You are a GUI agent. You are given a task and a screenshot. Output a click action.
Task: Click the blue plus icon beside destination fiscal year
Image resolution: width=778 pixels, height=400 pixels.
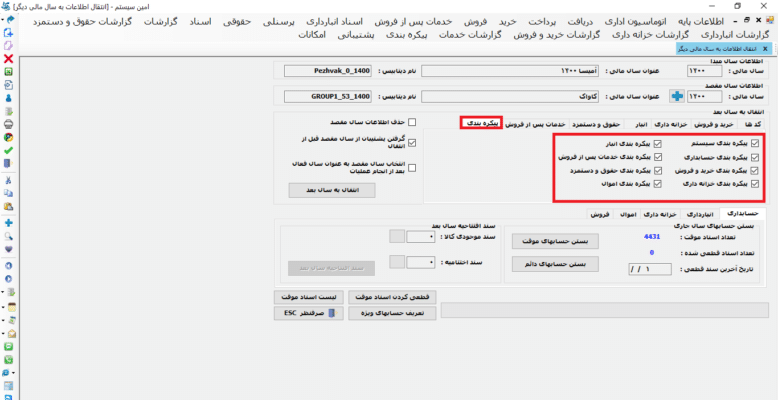tap(675, 96)
